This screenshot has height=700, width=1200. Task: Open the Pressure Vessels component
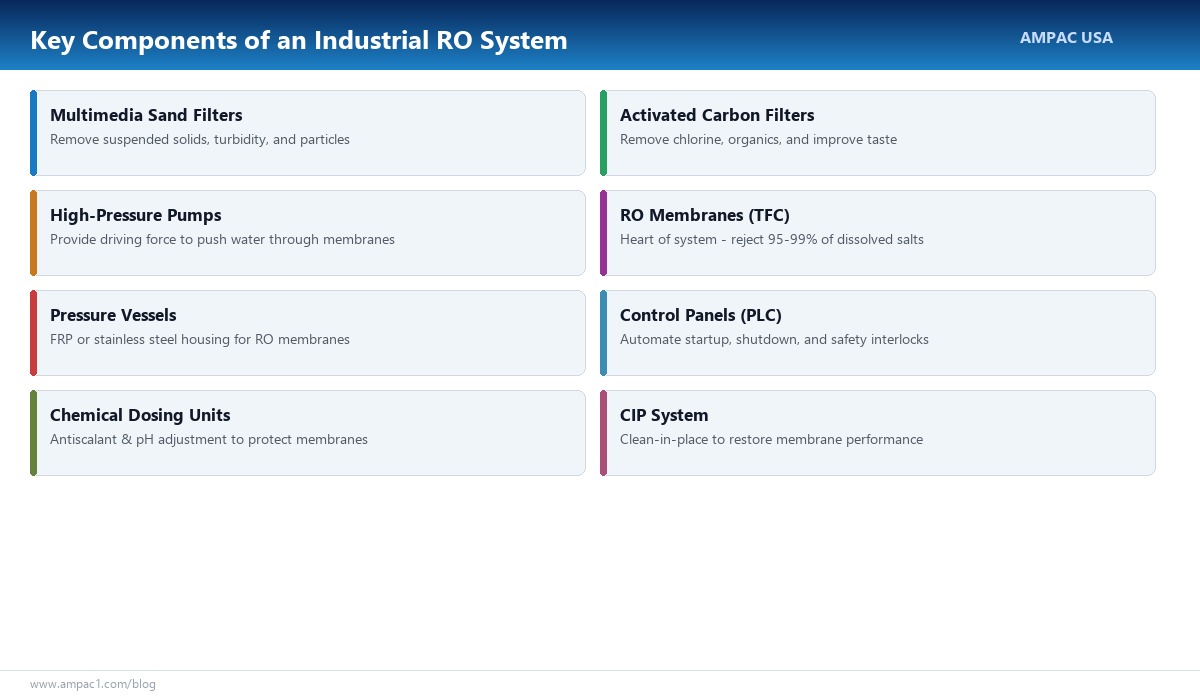307,332
